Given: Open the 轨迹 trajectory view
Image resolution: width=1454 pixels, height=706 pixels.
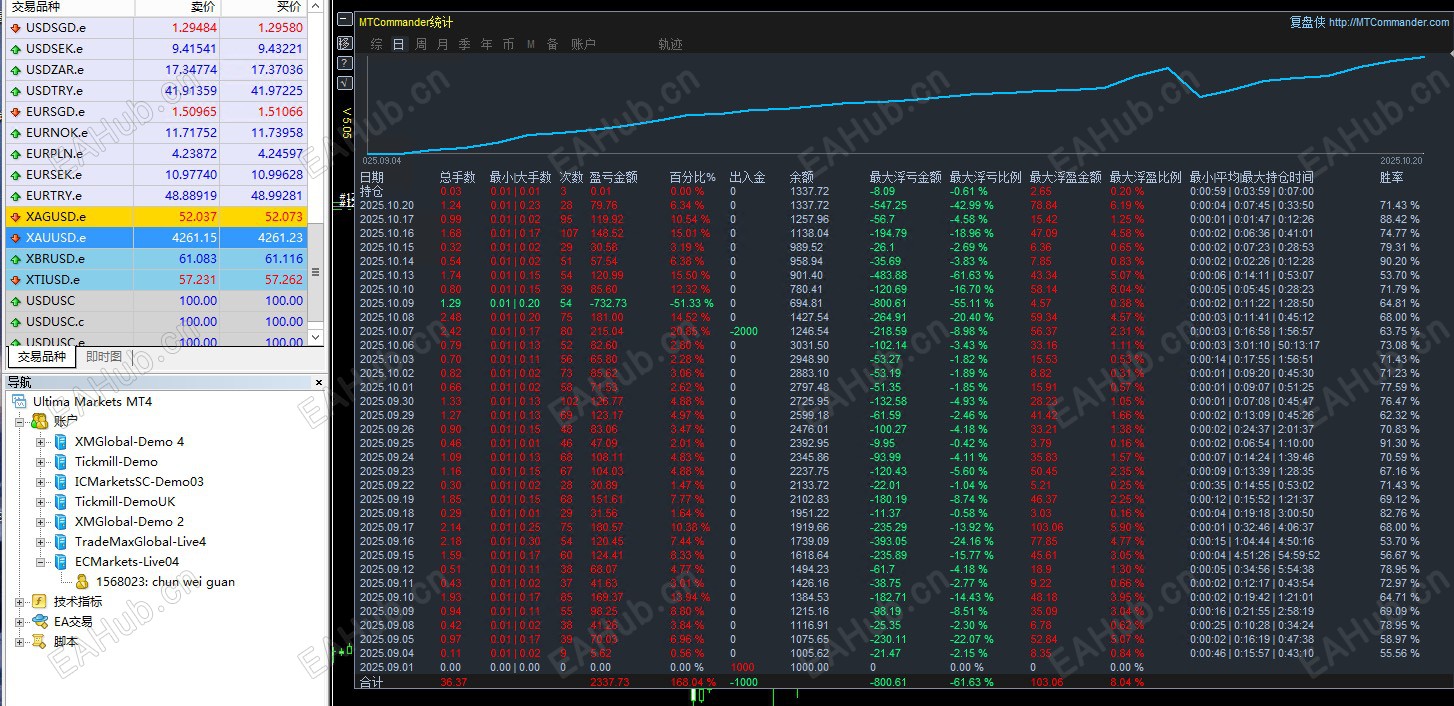Looking at the screenshot, I should (x=670, y=44).
